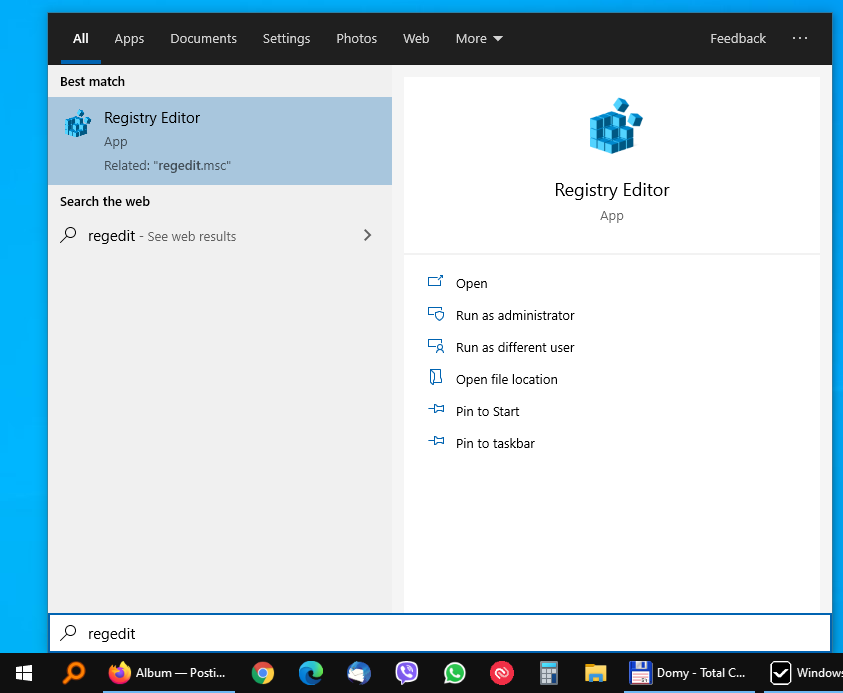The image size is (843, 693).
Task: Click the Run as different user icon
Action: 436,346
